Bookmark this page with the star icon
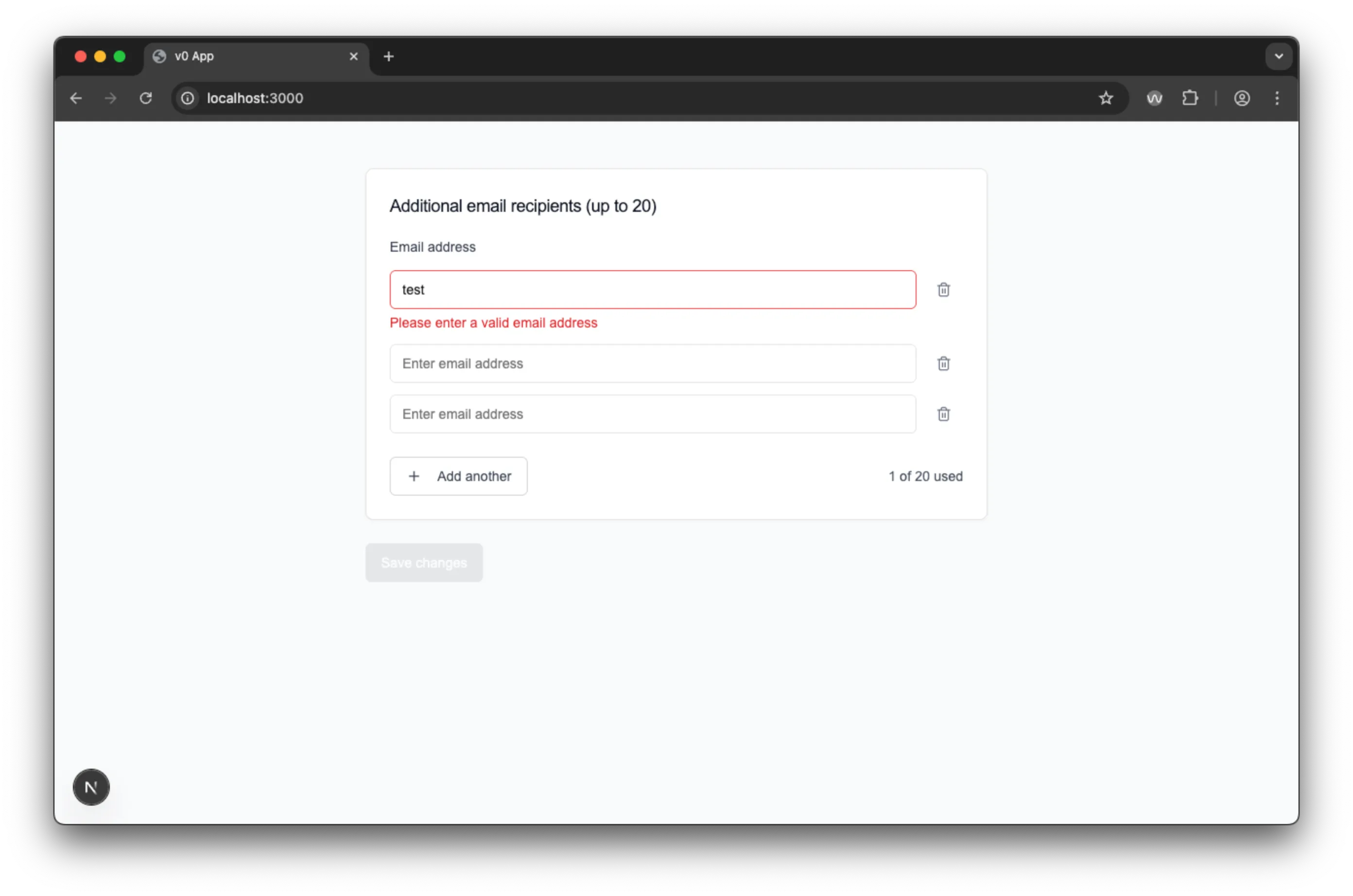Screen dimensions: 1353x896 (1105, 98)
